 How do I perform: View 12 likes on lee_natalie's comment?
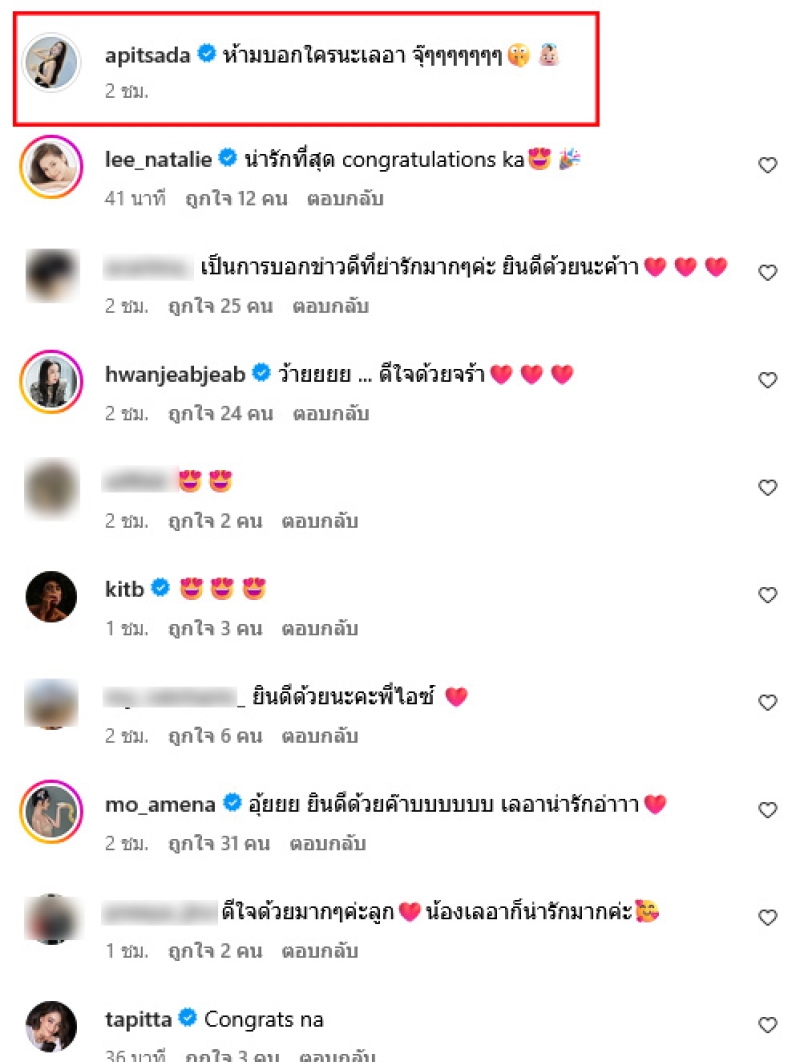click(x=236, y=198)
